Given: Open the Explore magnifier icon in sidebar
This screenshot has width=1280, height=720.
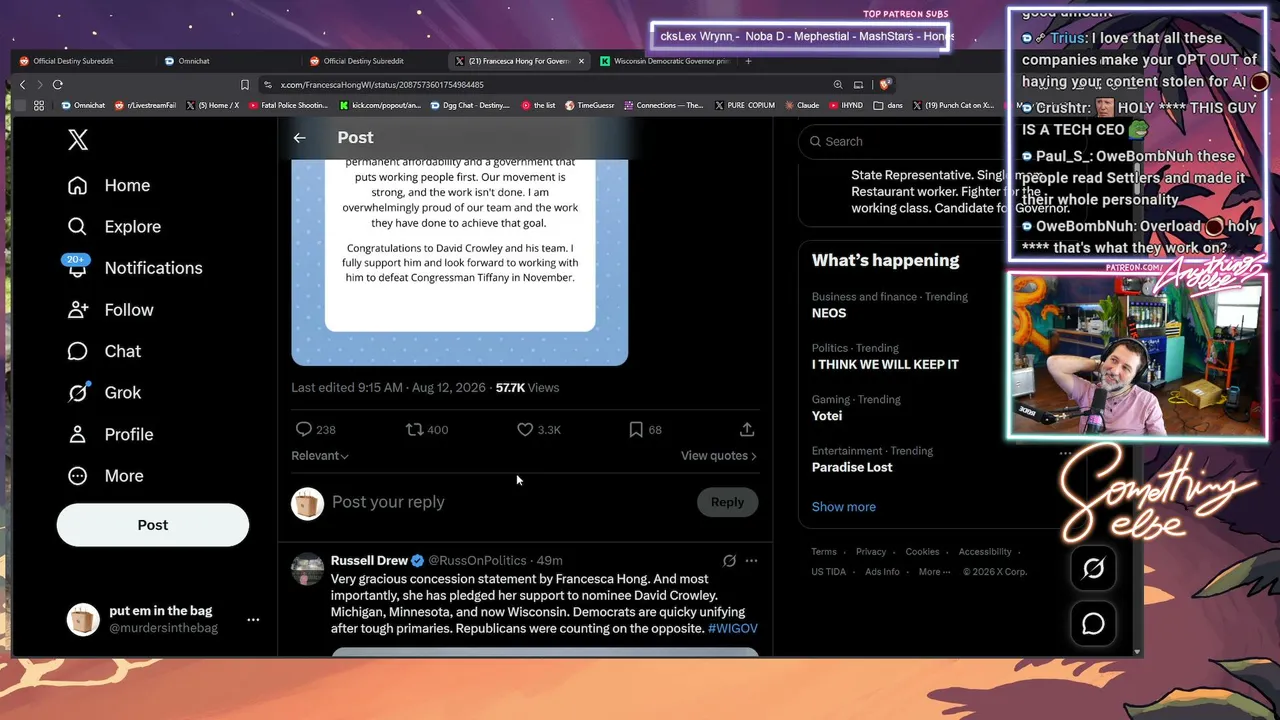Looking at the screenshot, I should [78, 227].
